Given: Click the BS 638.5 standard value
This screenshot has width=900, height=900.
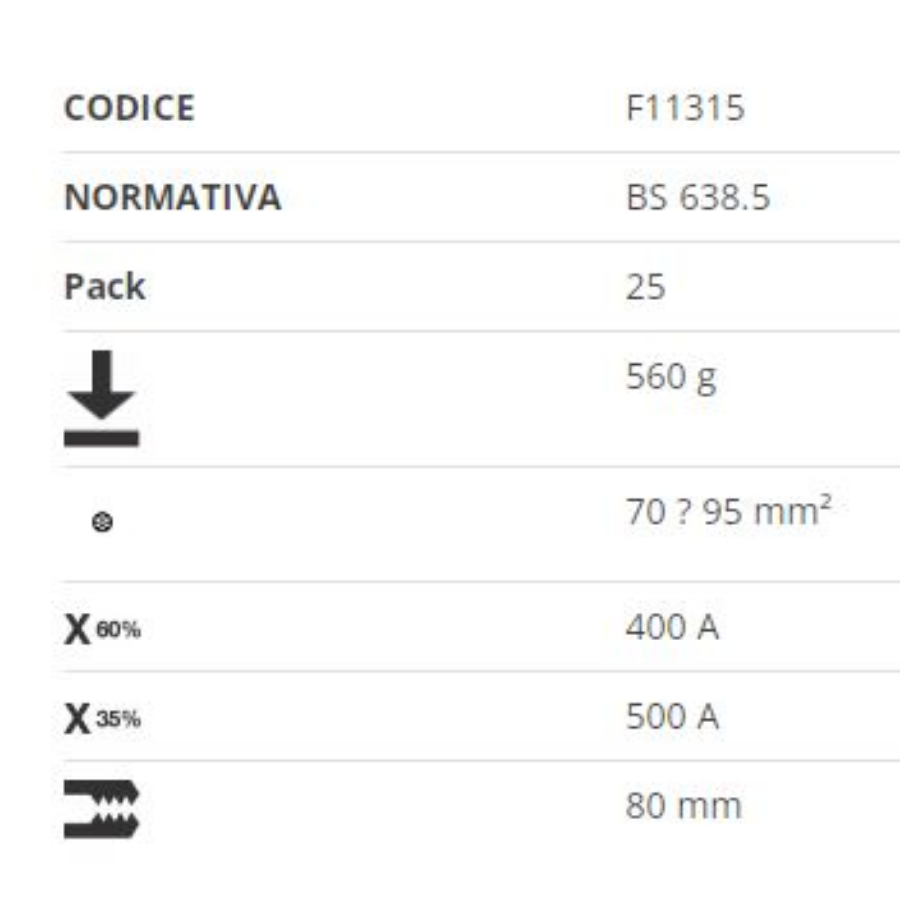Looking at the screenshot, I should [x=698, y=197].
